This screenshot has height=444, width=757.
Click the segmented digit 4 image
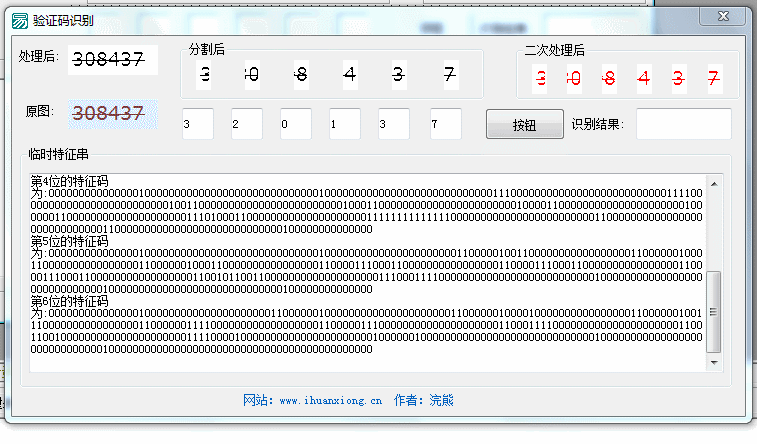click(x=350, y=75)
